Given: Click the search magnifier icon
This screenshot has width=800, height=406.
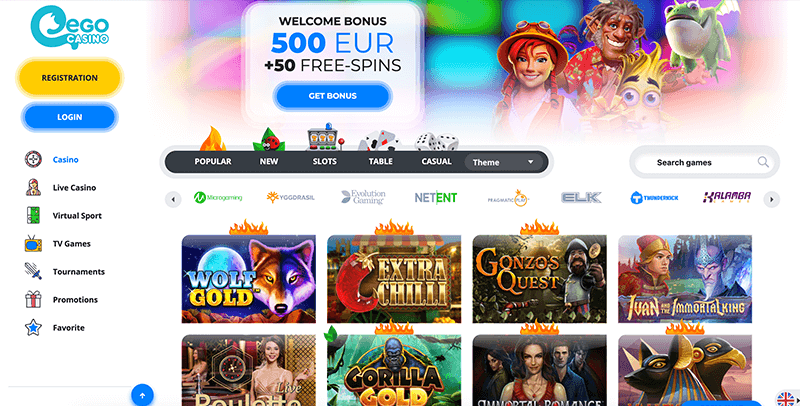Looking at the screenshot, I should pos(763,162).
